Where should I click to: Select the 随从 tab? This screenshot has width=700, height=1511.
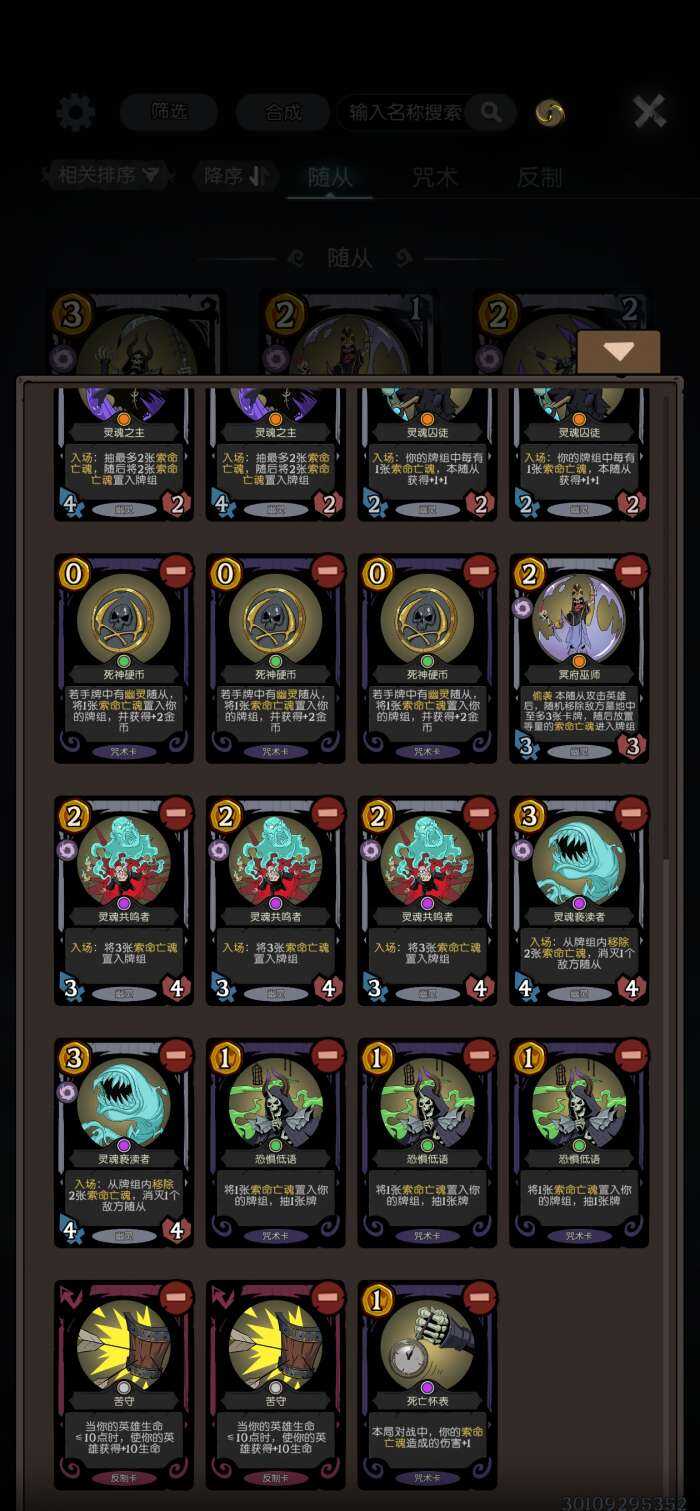tap(330, 178)
